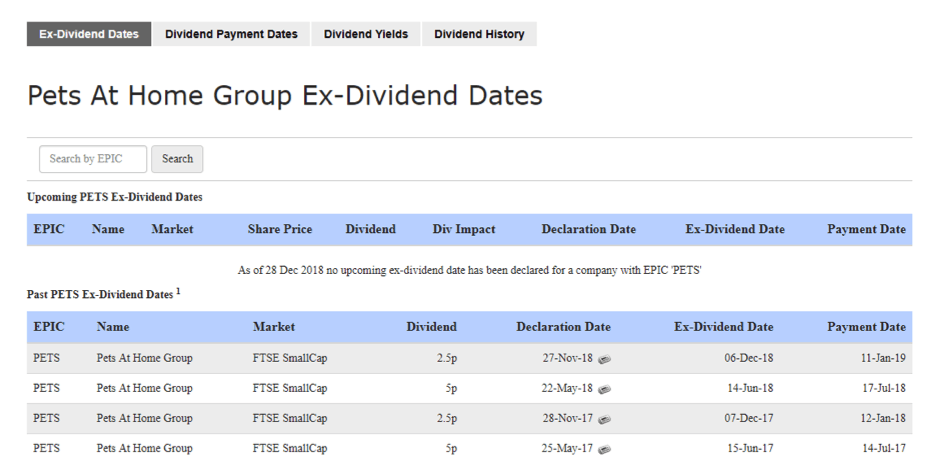
Task: Open announcement icon beside 28-Nov-17 declaration date
Action: (x=604, y=419)
